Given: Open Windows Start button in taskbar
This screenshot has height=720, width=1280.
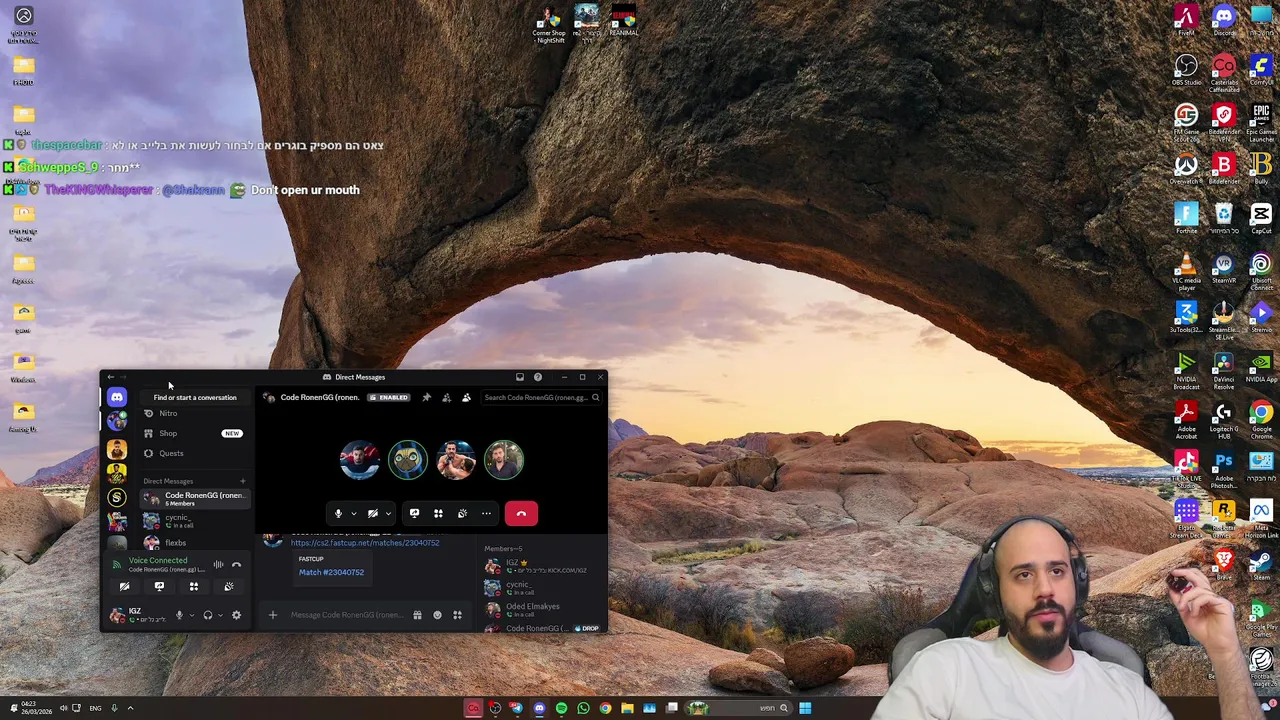Looking at the screenshot, I should pyautogui.click(x=805, y=708).
